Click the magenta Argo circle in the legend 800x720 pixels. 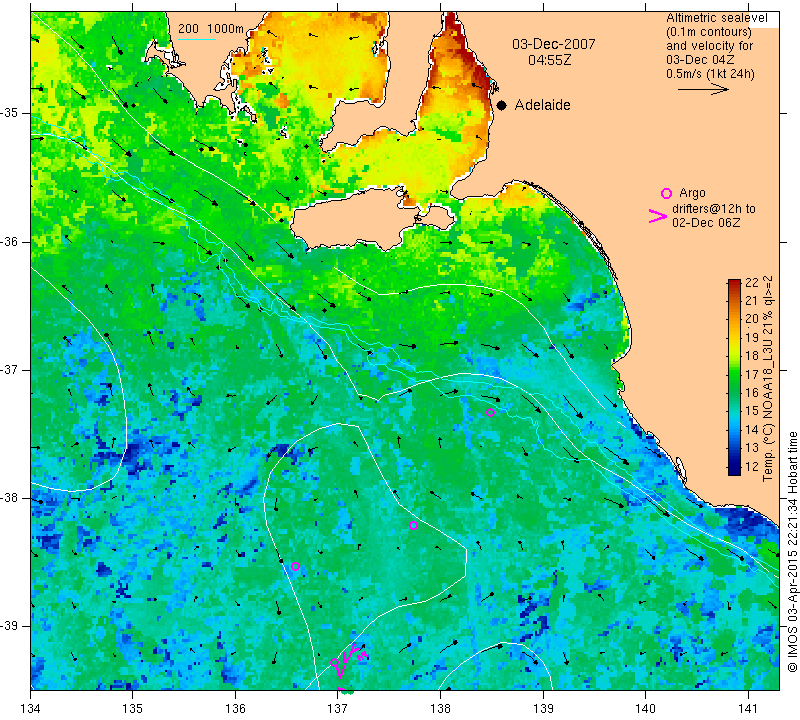pos(666,193)
